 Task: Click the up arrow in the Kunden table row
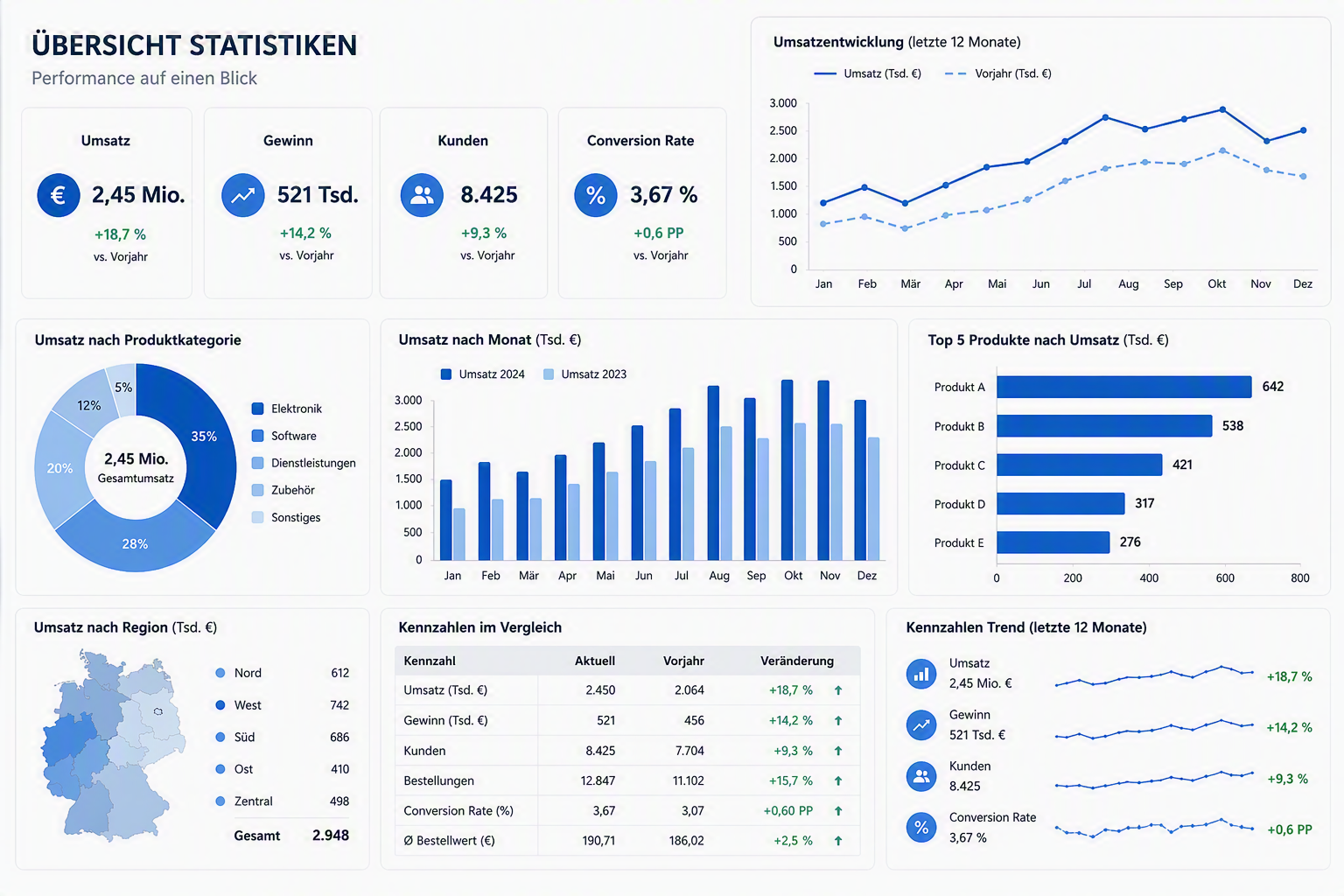[838, 751]
